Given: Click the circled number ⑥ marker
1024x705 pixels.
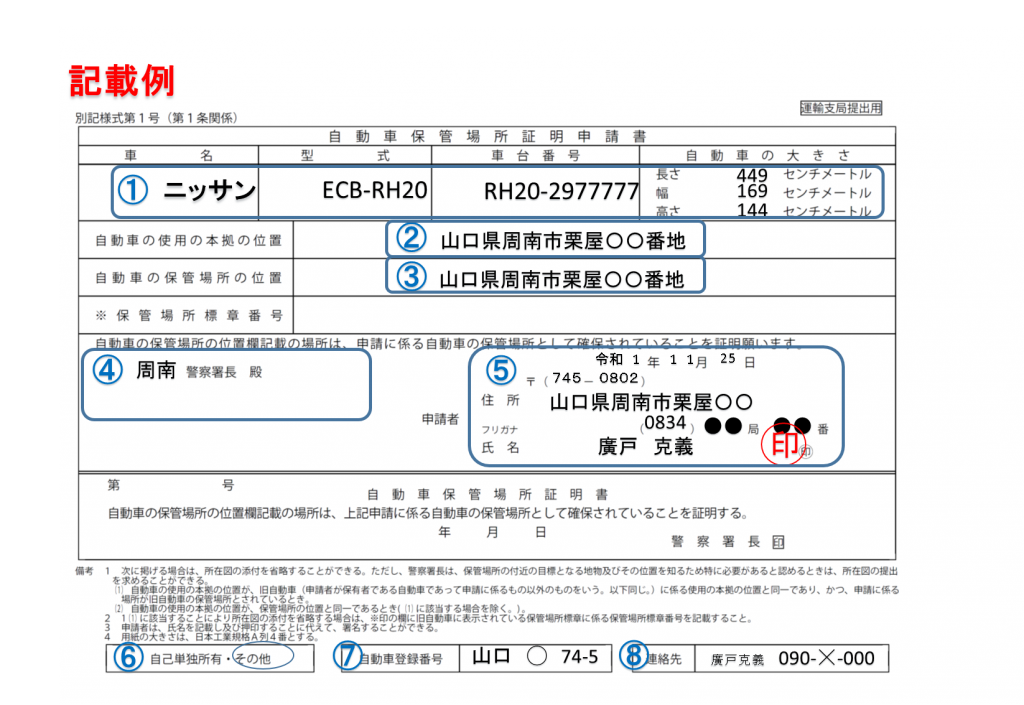Looking at the screenshot, I should 125,657.
